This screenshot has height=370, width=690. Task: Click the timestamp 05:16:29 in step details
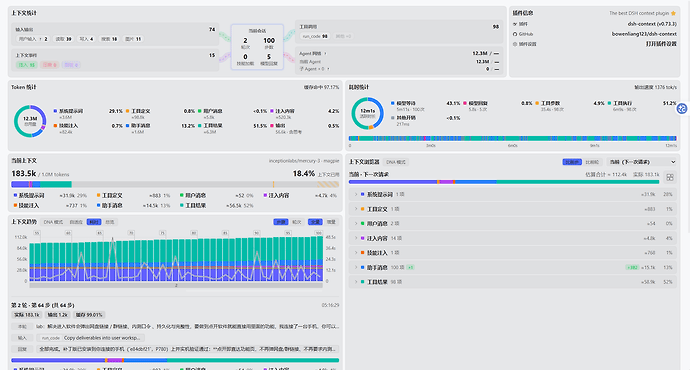330,305
